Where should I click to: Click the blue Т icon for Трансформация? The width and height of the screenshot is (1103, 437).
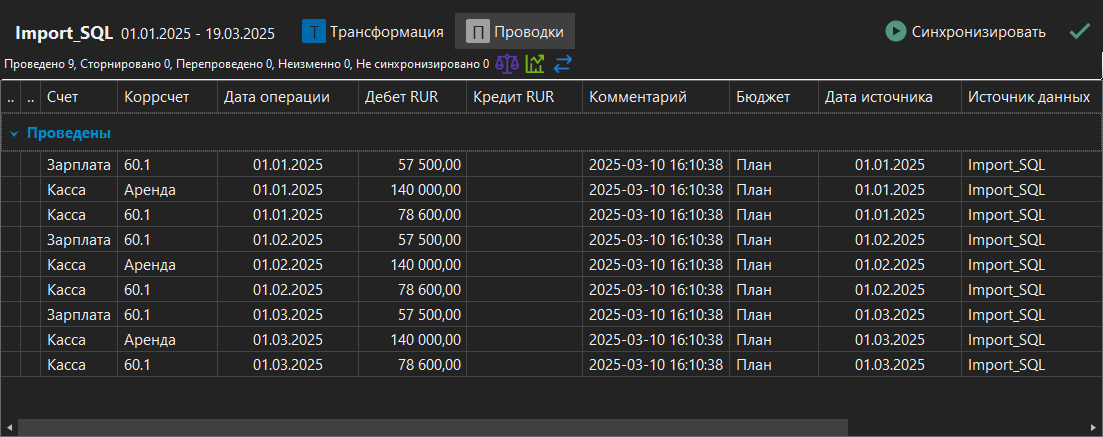314,32
